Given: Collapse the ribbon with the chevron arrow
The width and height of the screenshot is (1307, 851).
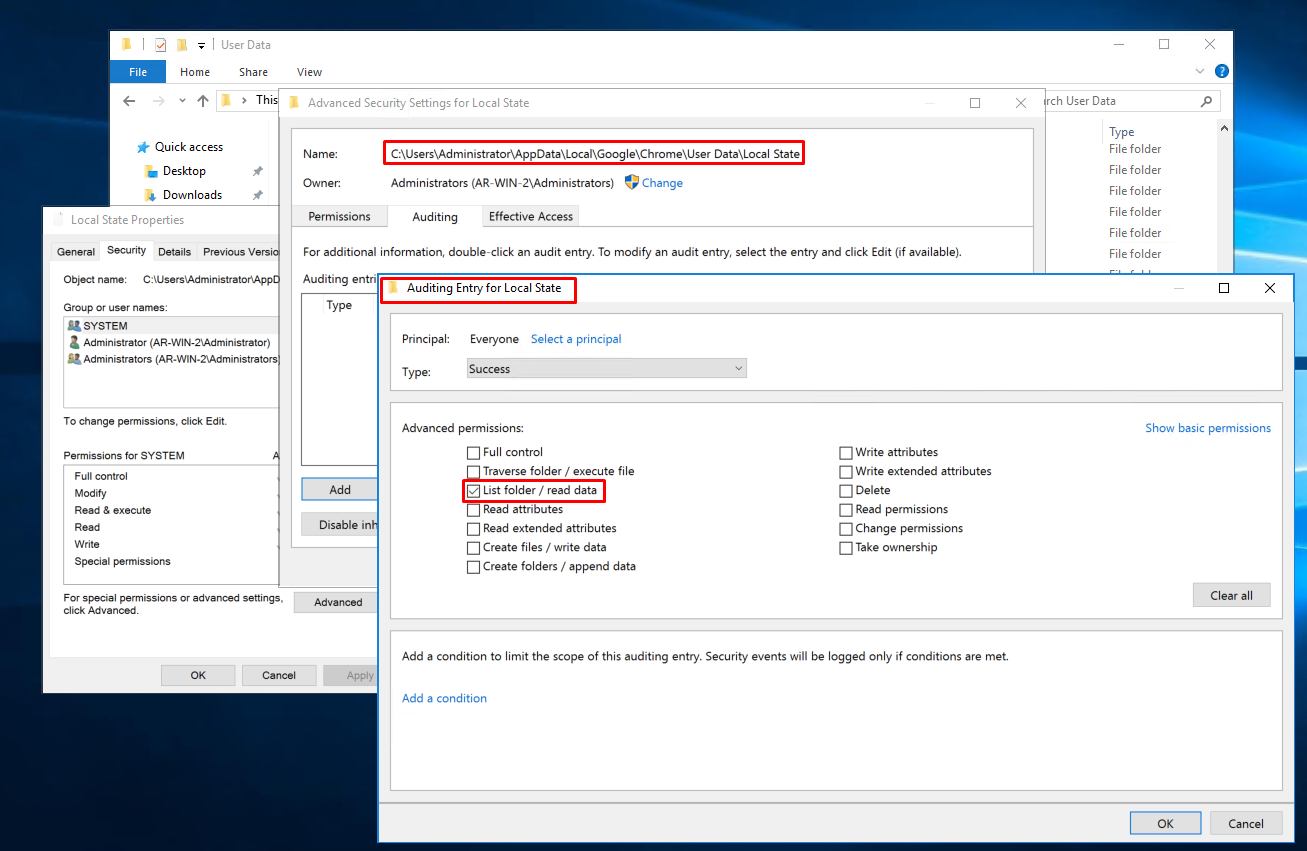Looking at the screenshot, I should (1199, 71).
